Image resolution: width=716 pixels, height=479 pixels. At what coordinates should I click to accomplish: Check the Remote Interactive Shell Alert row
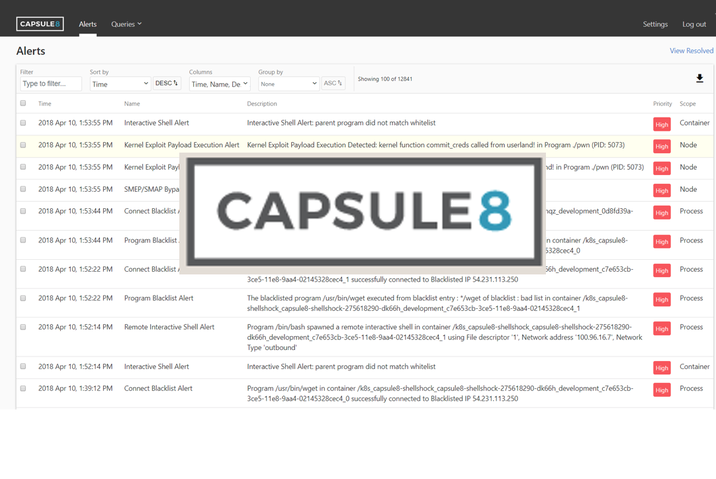click(23, 327)
